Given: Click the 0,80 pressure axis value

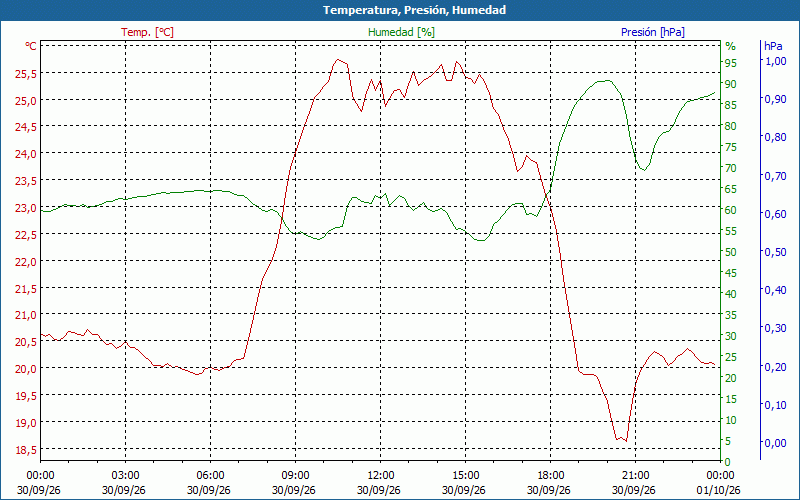Looking at the screenshot, I should point(776,137).
